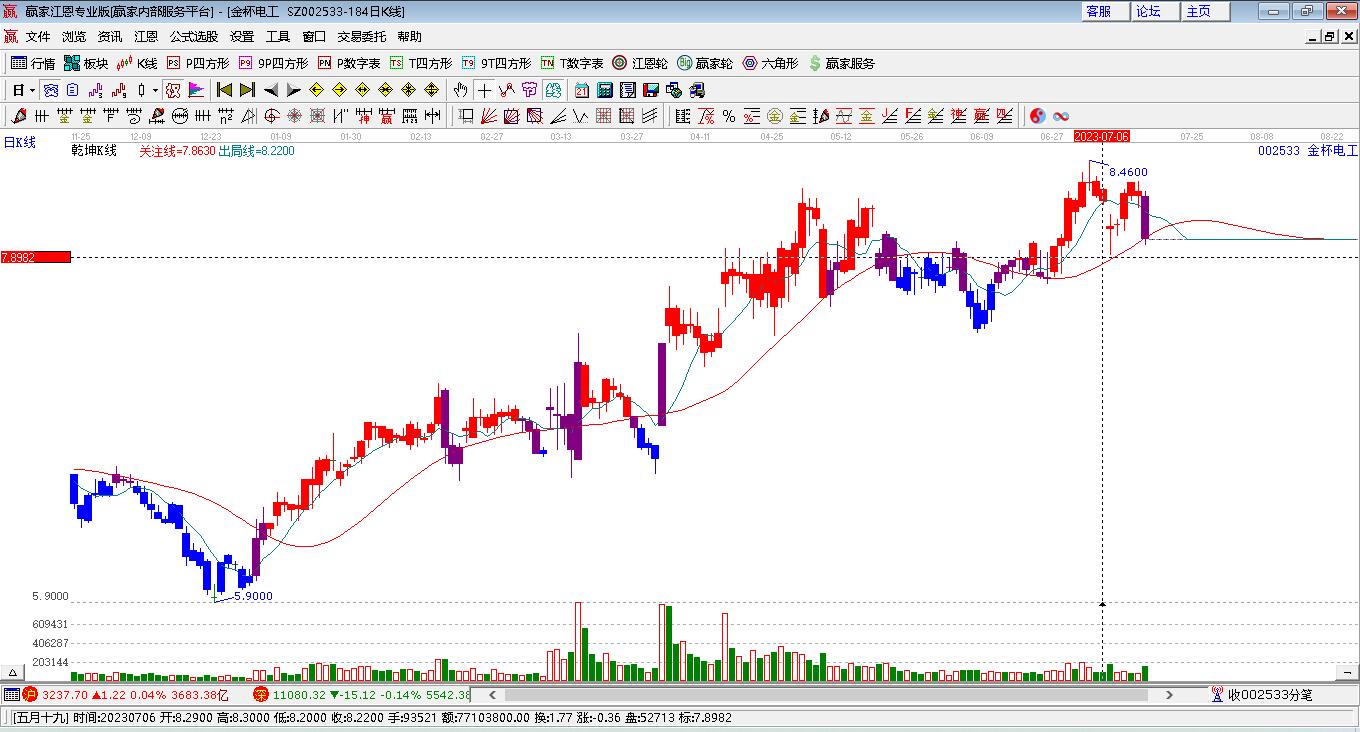This screenshot has height=732, width=1360.
Task: Switch to K线 chart view
Action: point(137,63)
